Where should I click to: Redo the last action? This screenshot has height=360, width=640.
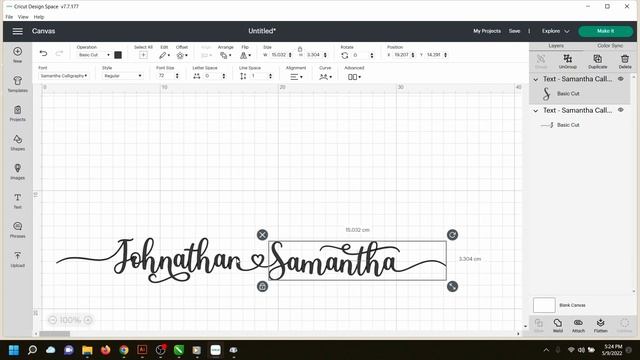[59, 53]
